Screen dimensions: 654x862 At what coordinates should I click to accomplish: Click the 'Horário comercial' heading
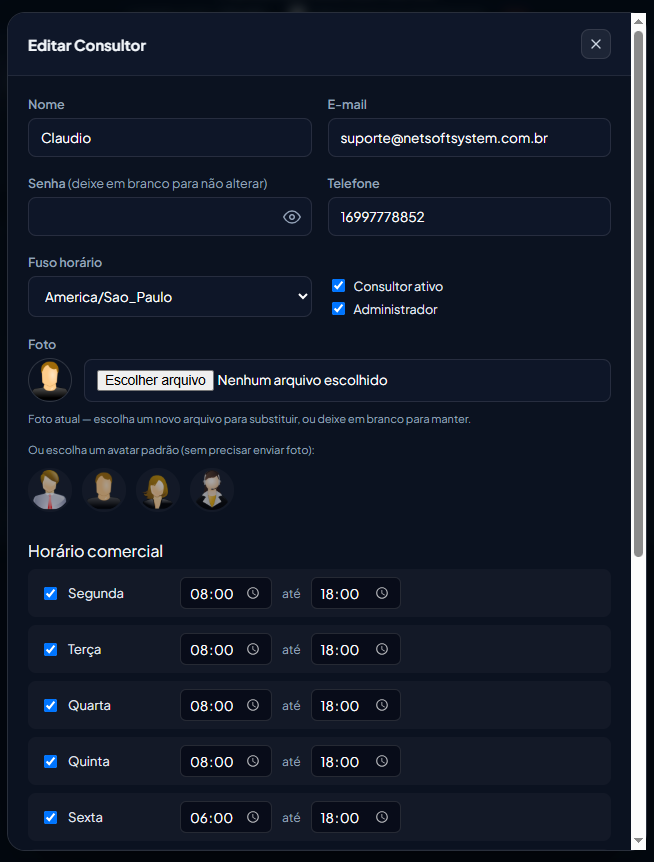coord(96,551)
